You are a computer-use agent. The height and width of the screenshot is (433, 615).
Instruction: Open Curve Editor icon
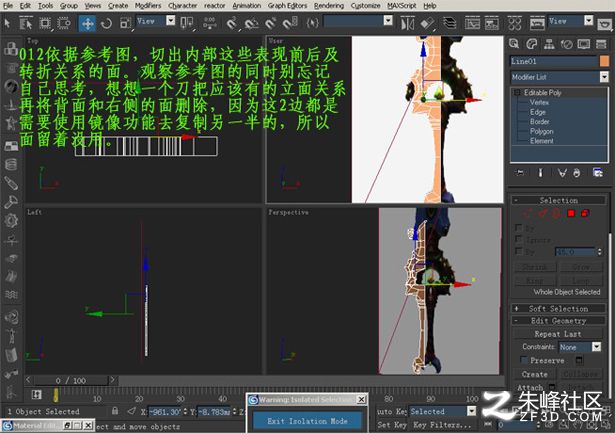[x=472, y=23]
